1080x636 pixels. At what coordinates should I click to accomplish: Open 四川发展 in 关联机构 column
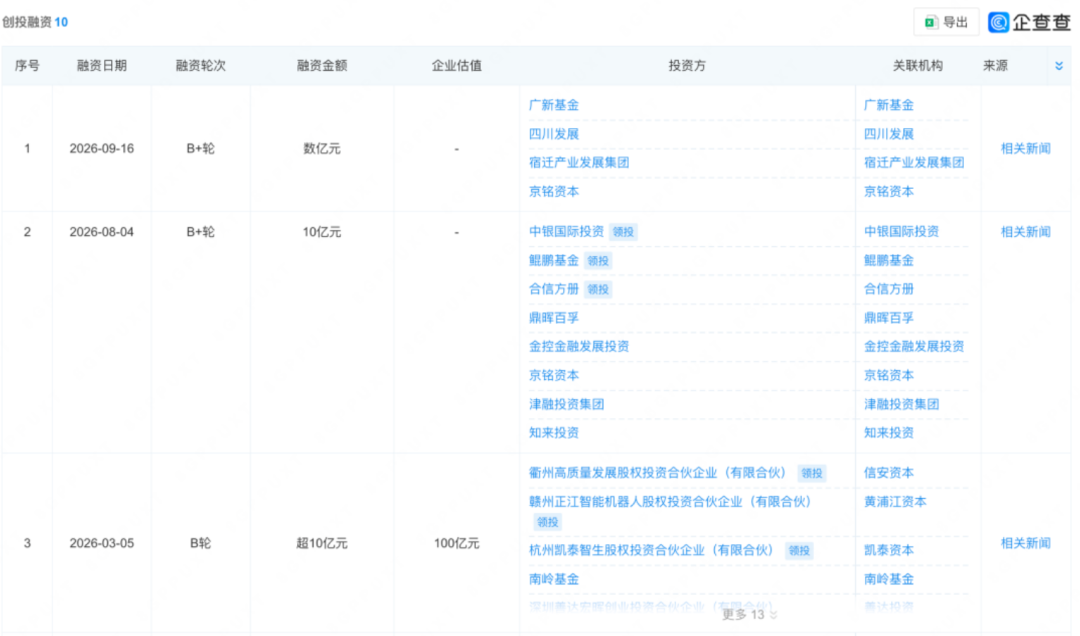tap(889, 134)
